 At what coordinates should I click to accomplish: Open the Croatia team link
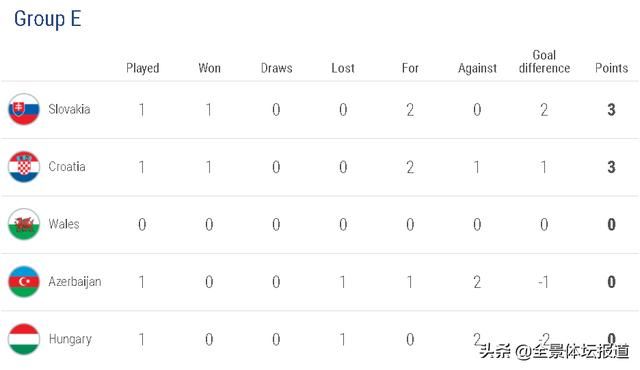click(67, 166)
